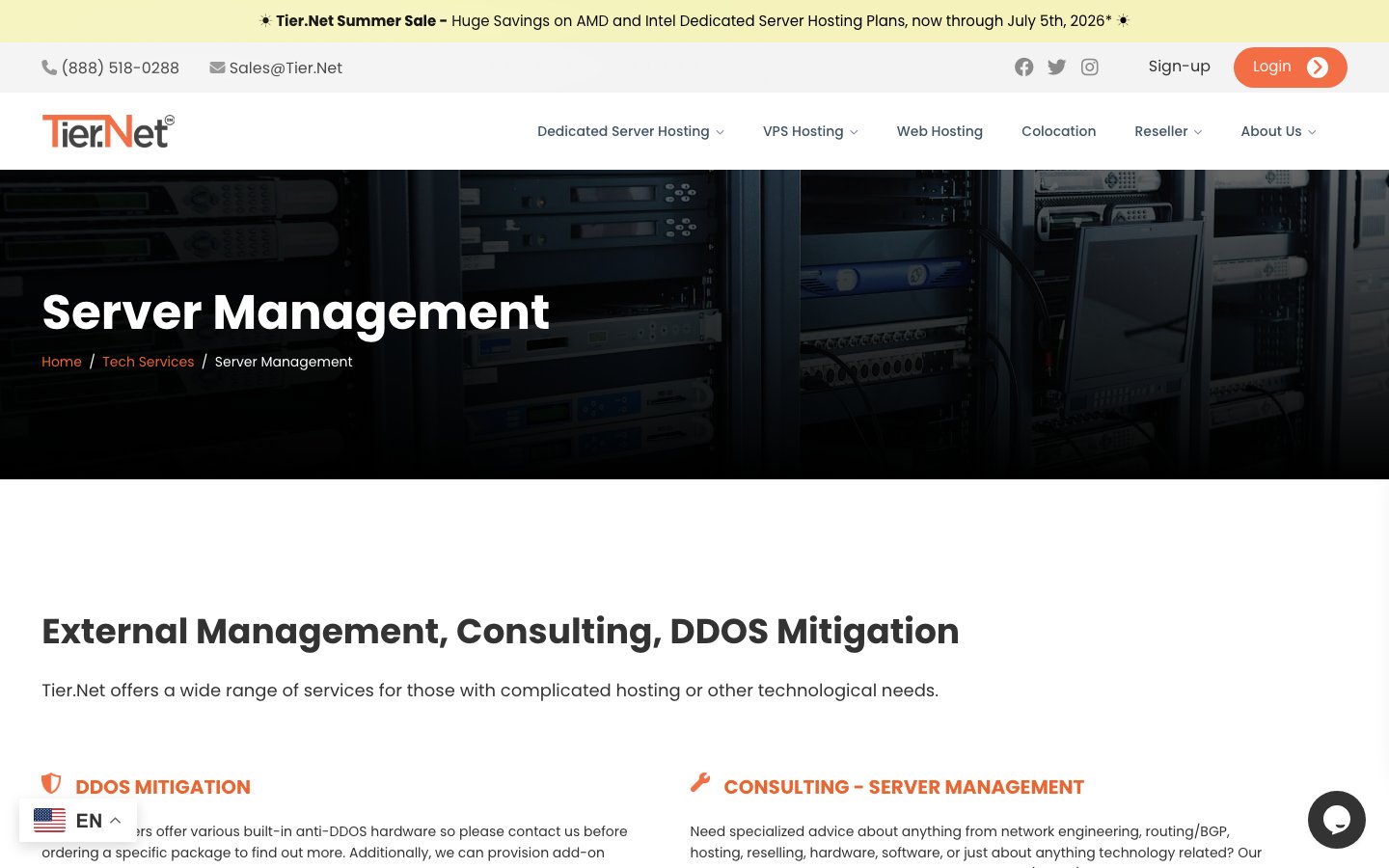This screenshot has height=868, width=1389.
Task: Go to Tech Services breadcrumb link
Action: pos(148,362)
